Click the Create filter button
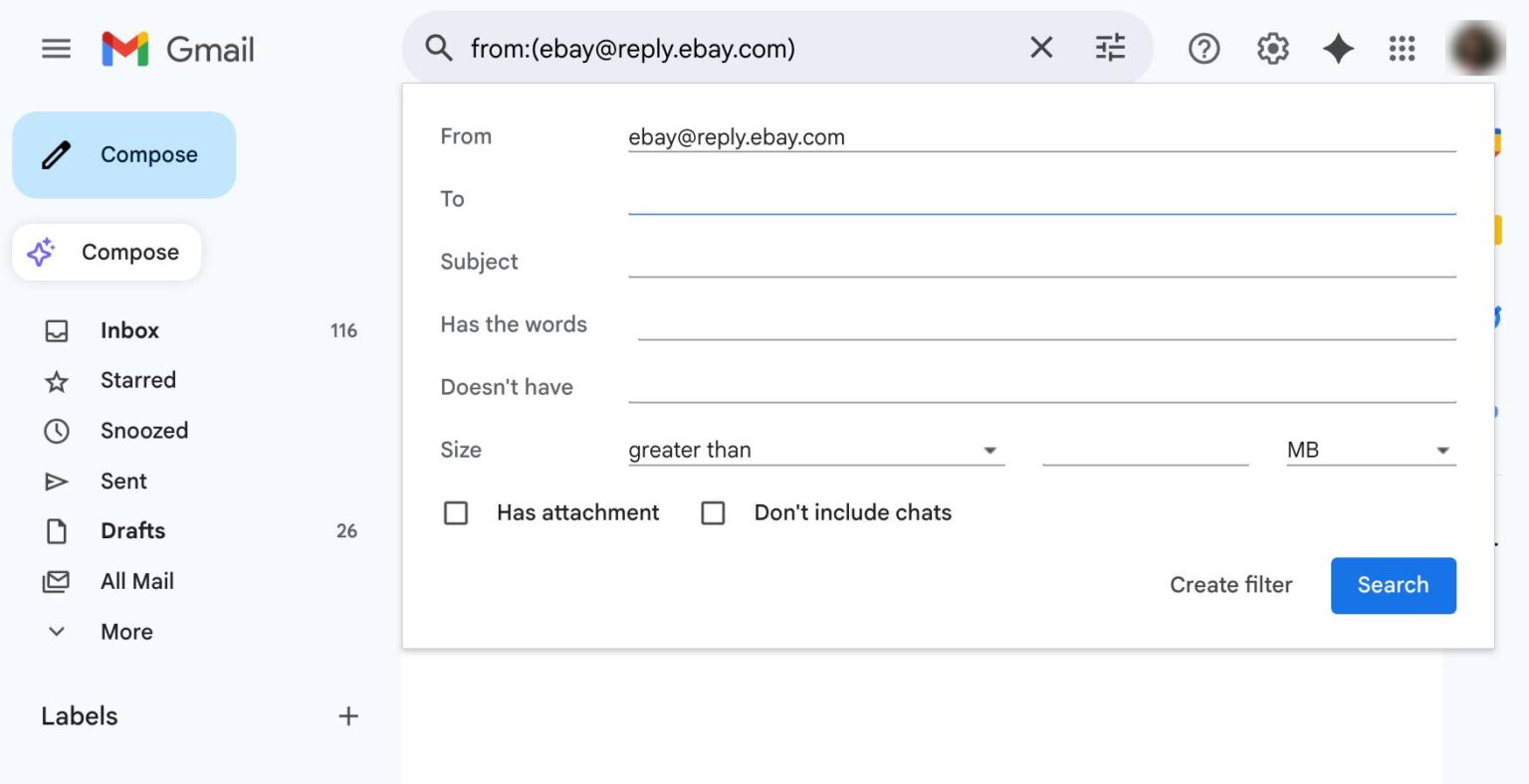Viewport: 1529px width, 784px height. (1230, 585)
